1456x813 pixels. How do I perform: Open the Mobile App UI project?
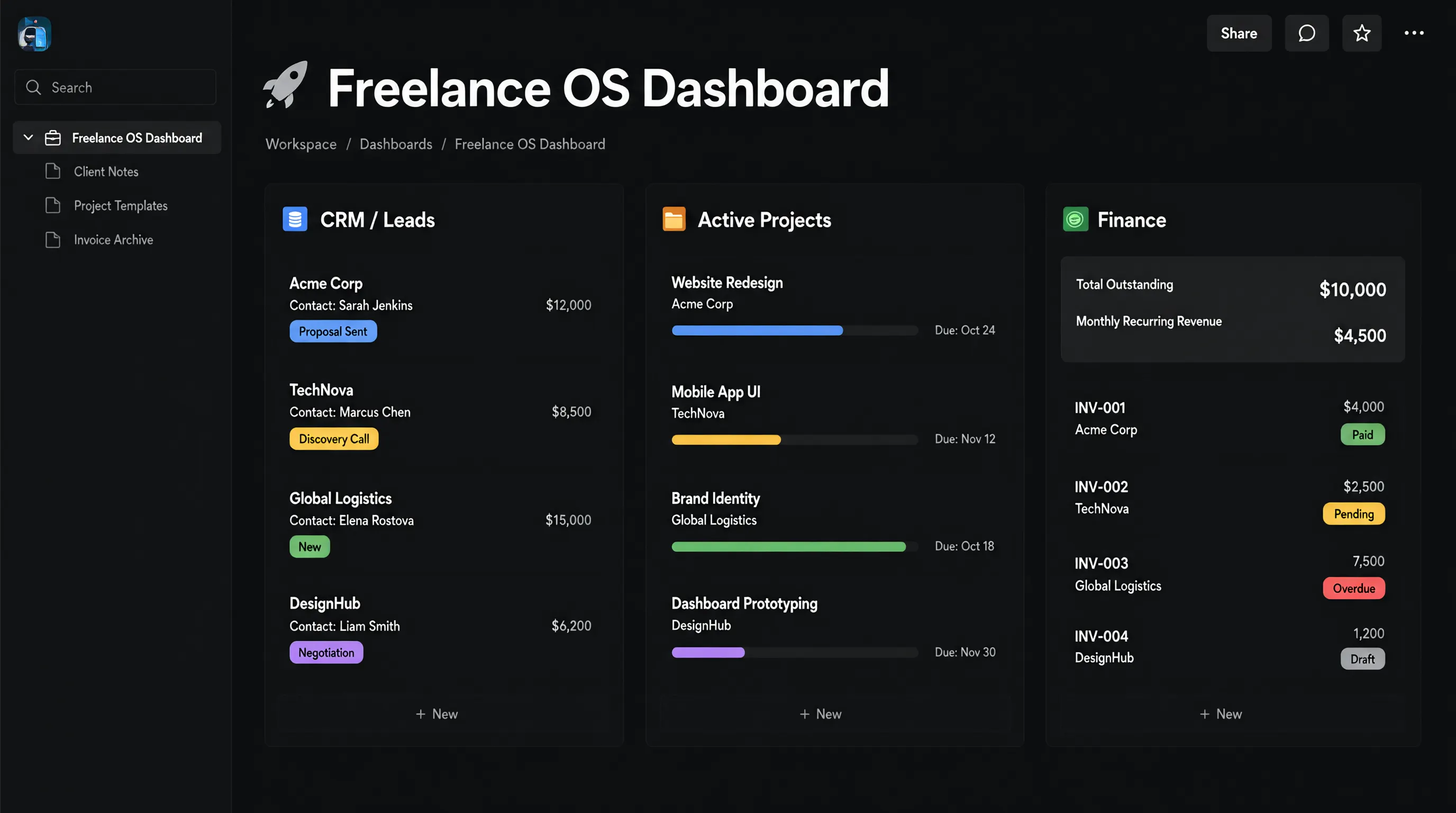716,392
